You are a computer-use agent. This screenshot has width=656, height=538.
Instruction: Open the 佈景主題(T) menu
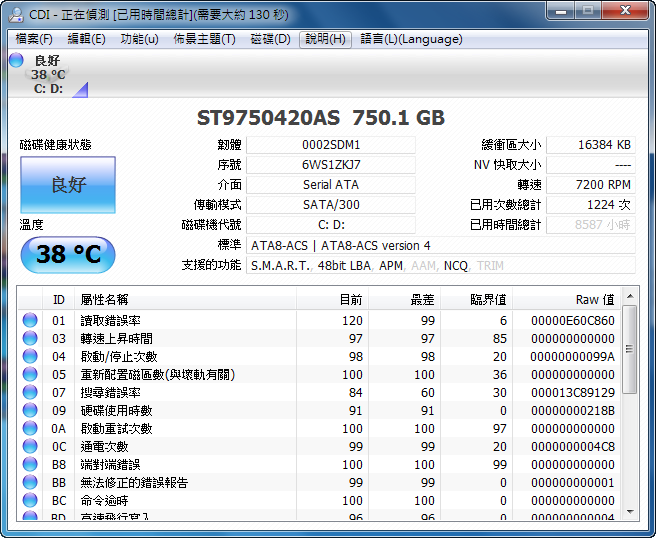(205, 39)
